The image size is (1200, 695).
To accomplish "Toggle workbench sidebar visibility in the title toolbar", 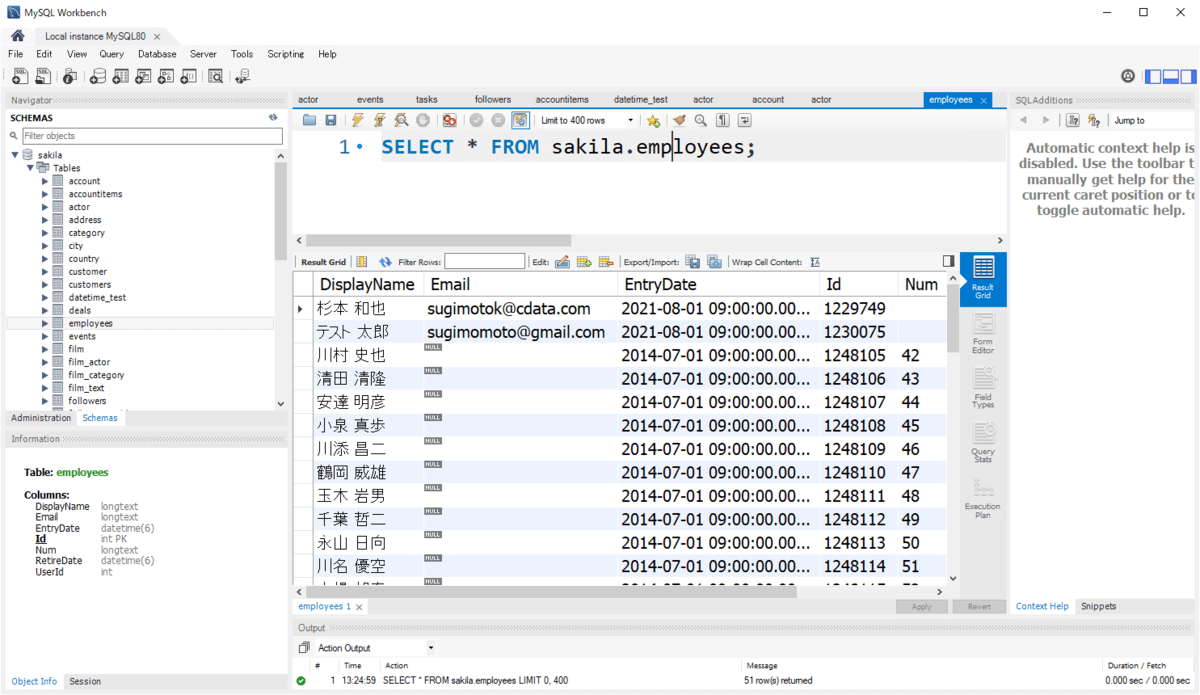I will [x=1153, y=76].
